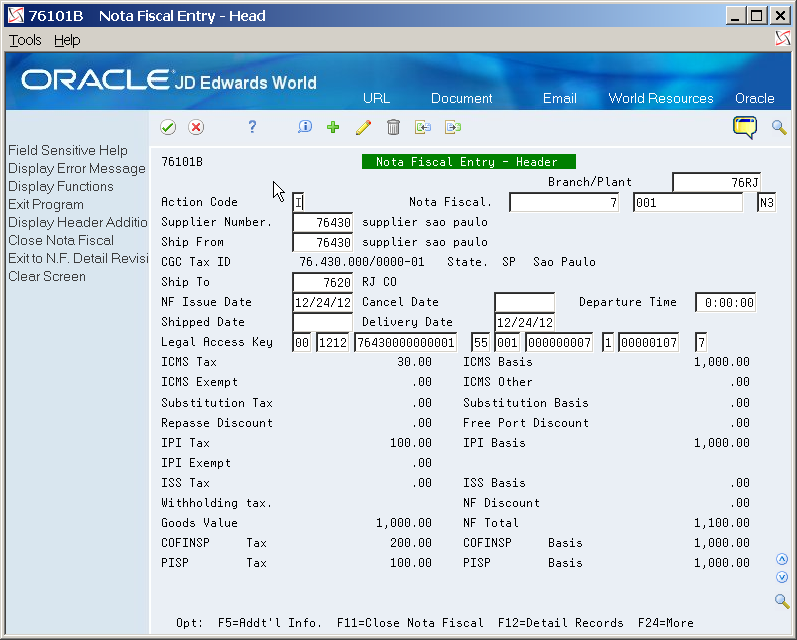Image resolution: width=797 pixels, height=640 pixels.
Task: Click the trash can delete icon
Action: pos(393,127)
